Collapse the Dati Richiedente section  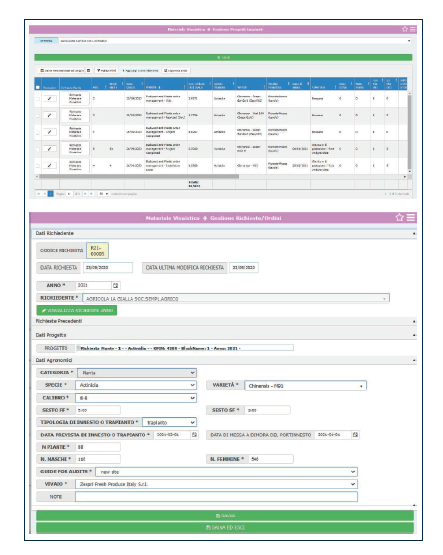point(414,234)
